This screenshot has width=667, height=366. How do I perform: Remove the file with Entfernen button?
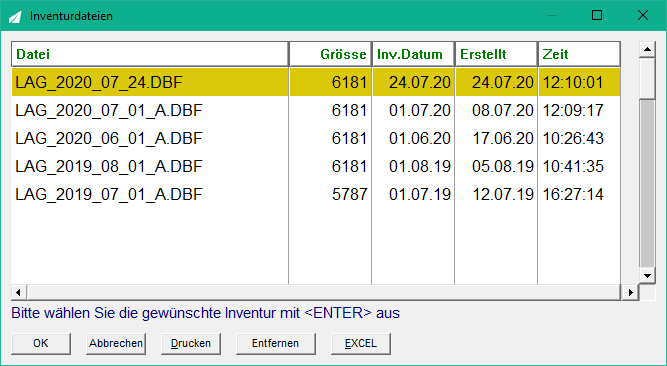275,343
